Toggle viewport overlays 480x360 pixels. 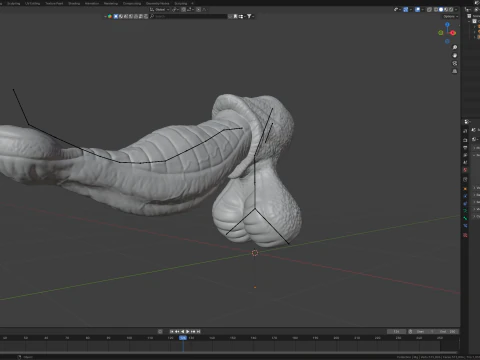tap(418, 9)
